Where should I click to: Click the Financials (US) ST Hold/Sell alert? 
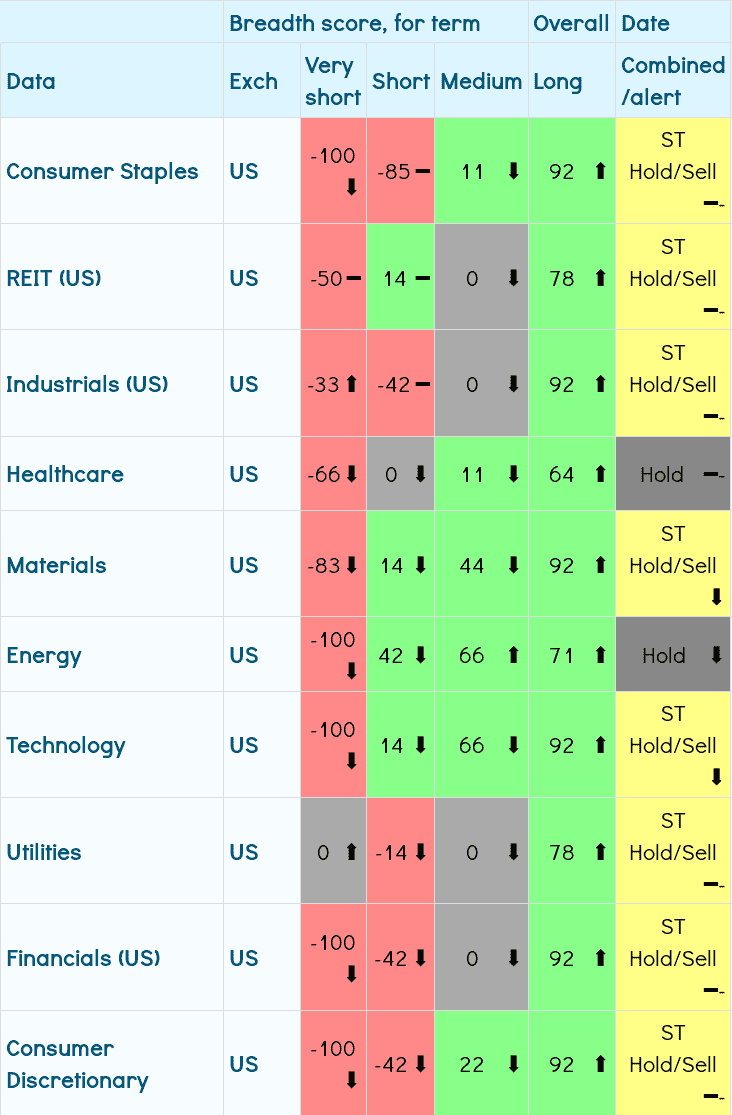pyautogui.click(x=672, y=958)
